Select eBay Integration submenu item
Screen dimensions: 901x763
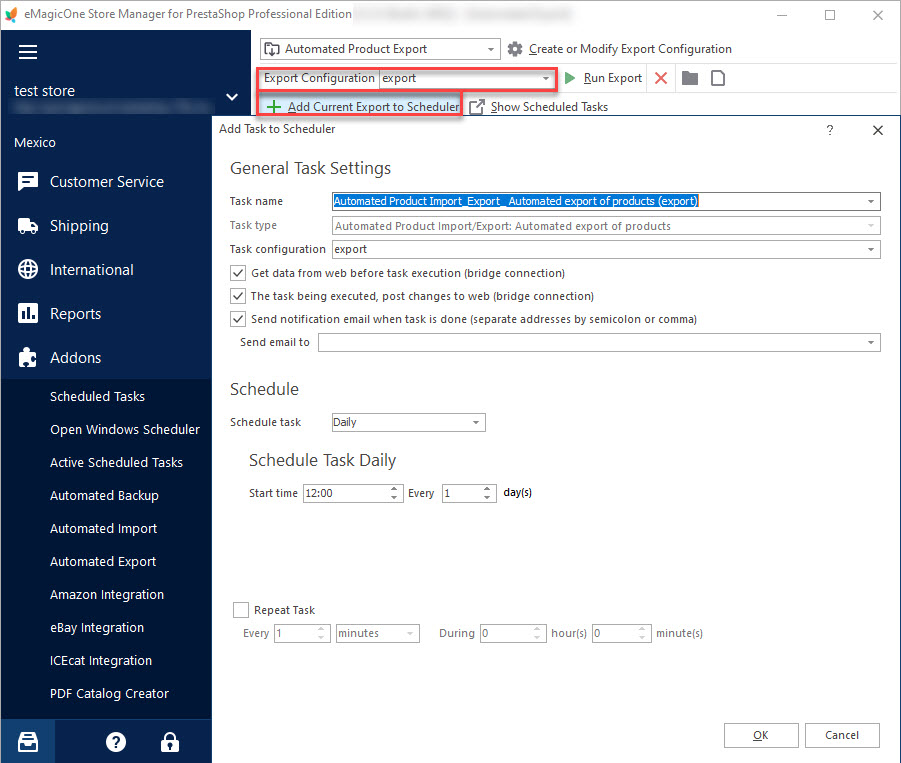tap(97, 627)
